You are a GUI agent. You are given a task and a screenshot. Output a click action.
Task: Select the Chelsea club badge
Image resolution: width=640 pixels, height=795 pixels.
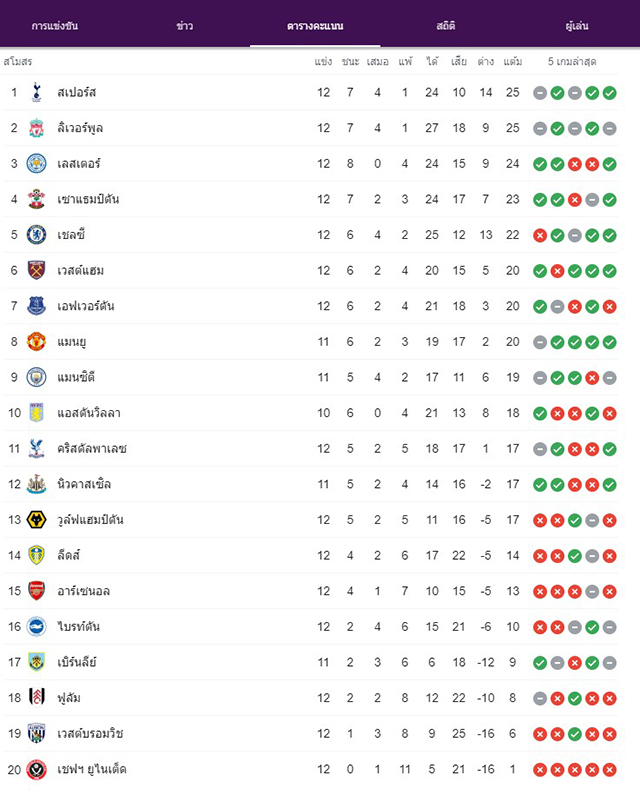[x=36, y=235]
